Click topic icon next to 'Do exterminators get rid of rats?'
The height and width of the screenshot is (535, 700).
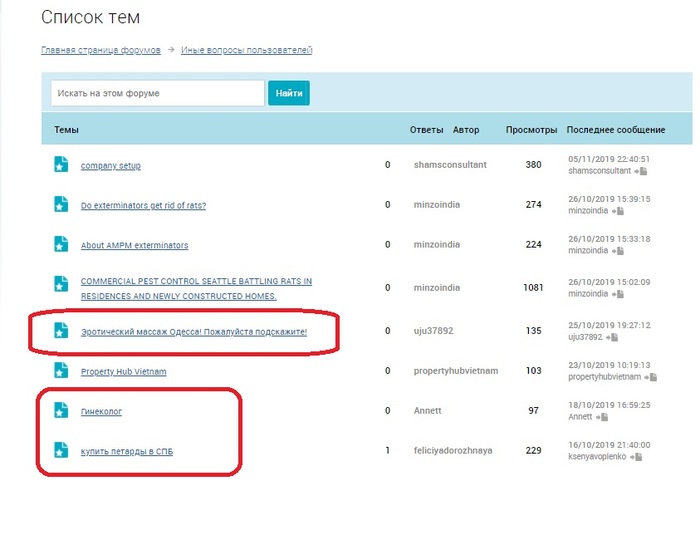pyautogui.click(x=61, y=204)
